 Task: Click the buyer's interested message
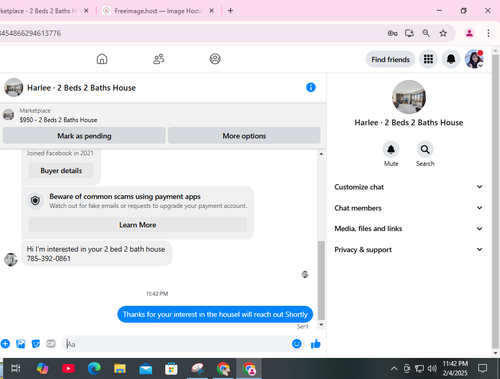click(x=97, y=254)
